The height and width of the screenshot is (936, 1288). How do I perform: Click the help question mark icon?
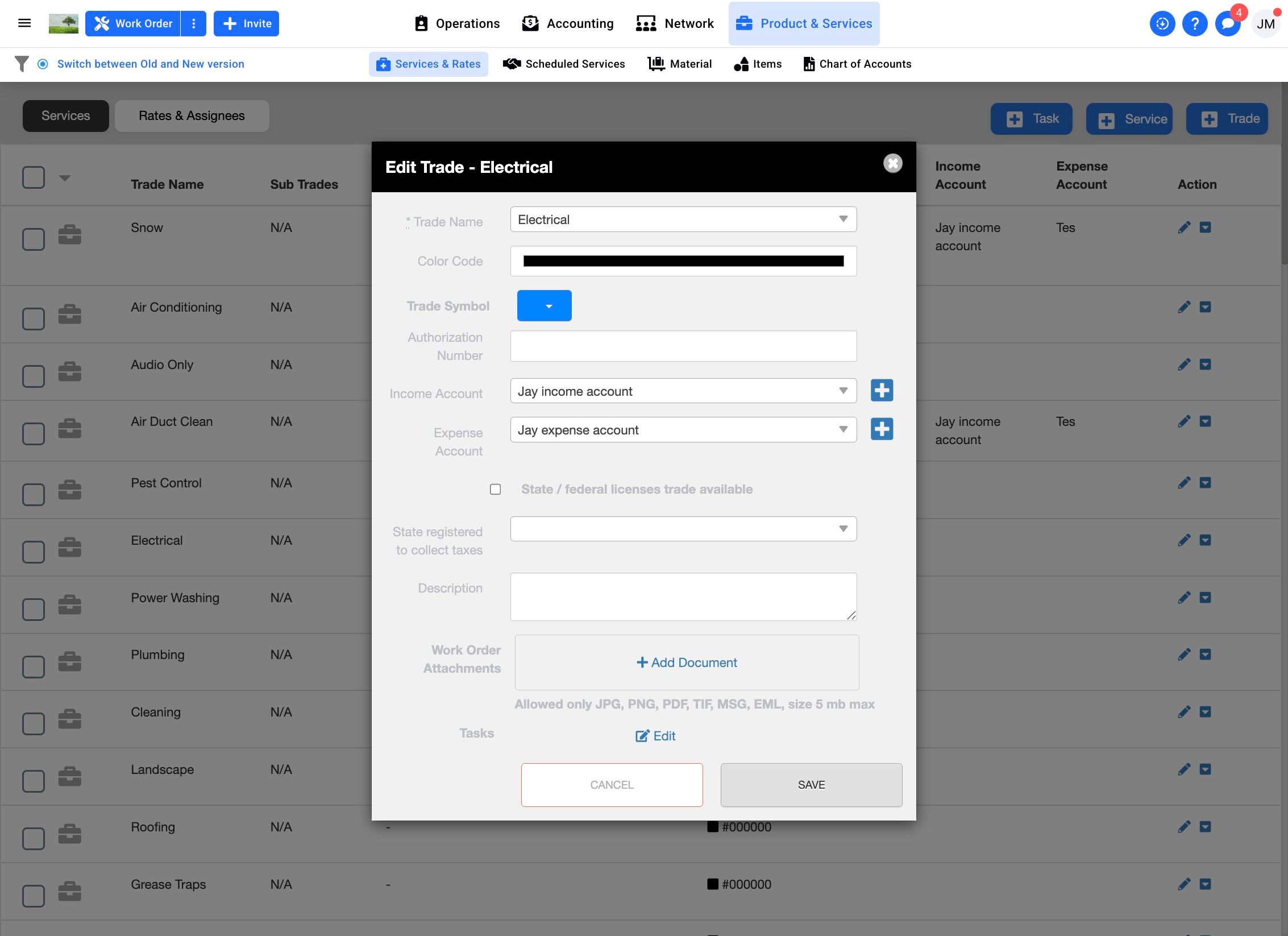pyautogui.click(x=1195, y=23)
